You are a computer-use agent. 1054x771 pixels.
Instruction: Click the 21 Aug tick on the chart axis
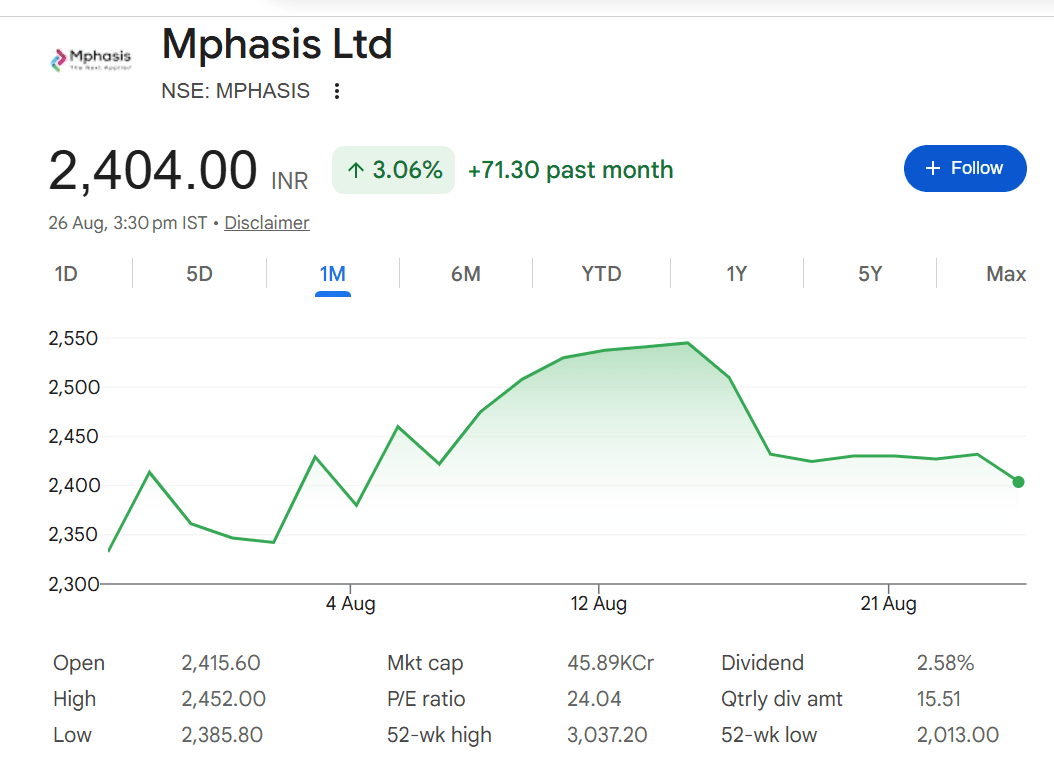pyautogui.click(x=889, y=603)
